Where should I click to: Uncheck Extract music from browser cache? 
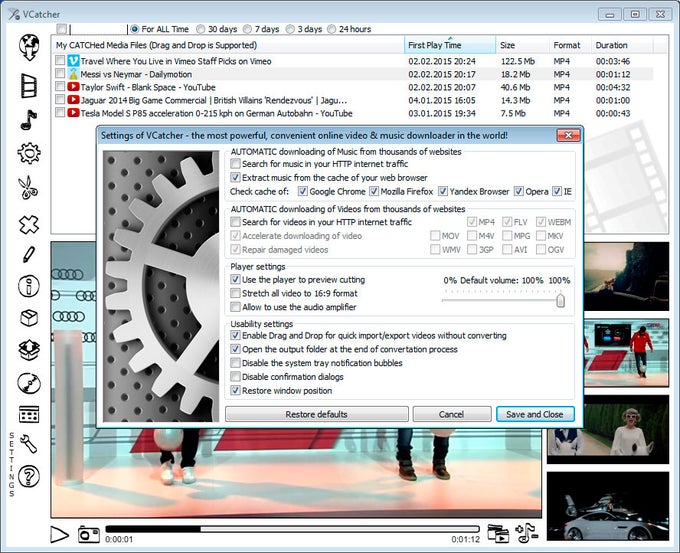(x=235, y=177)
